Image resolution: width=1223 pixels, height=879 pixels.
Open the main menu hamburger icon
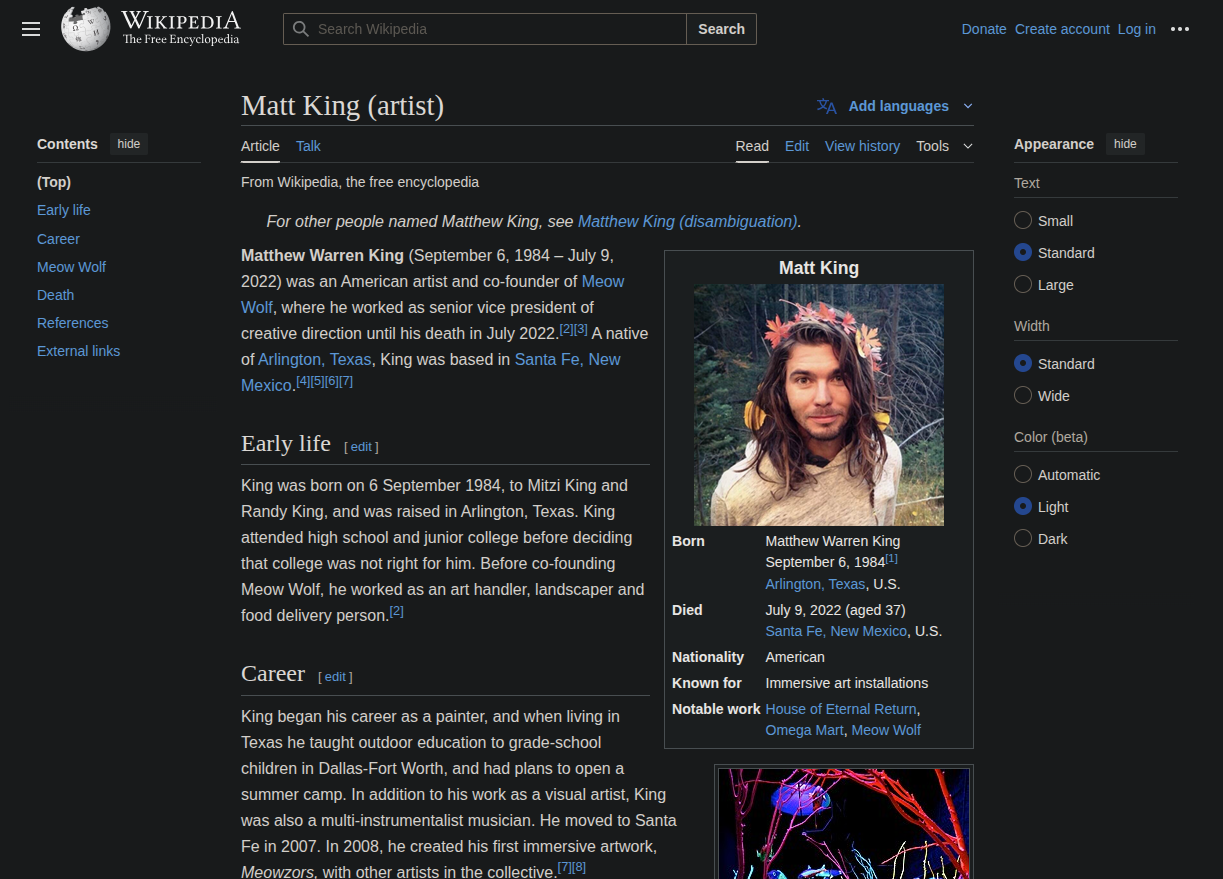click(x=31, y=29)
